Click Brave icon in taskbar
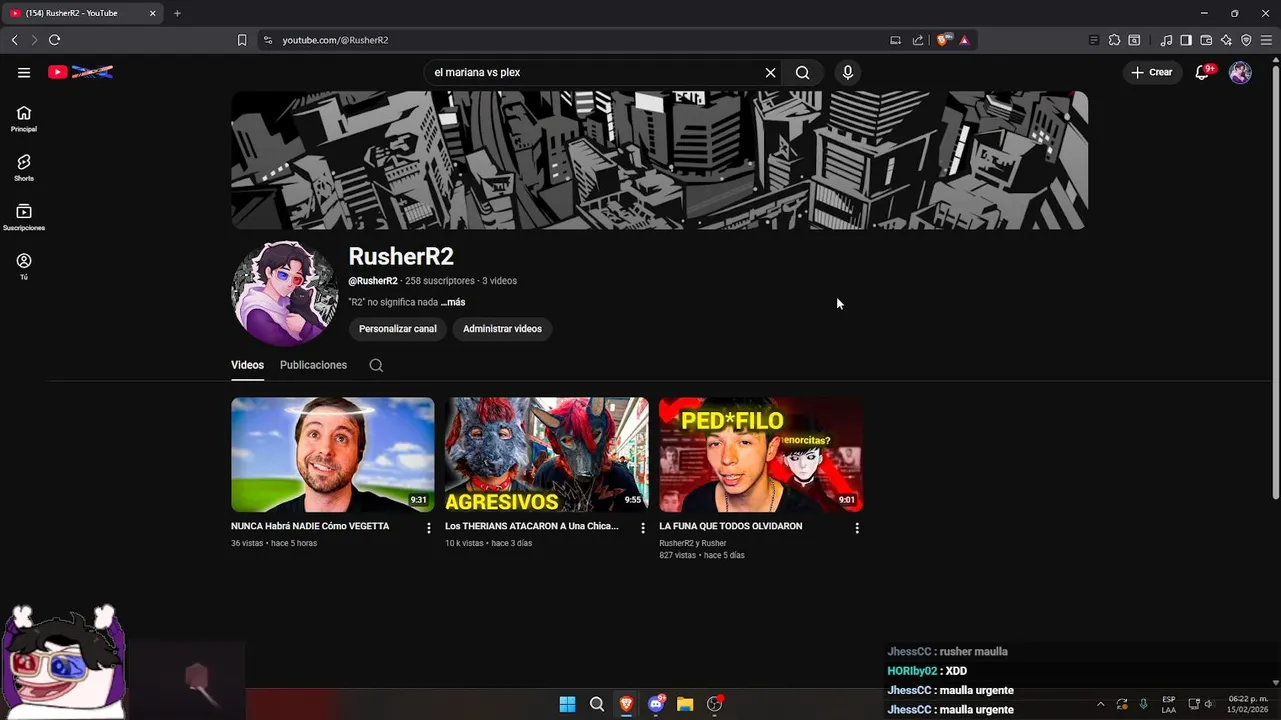 pyautogui.click(x=626, y=704)
